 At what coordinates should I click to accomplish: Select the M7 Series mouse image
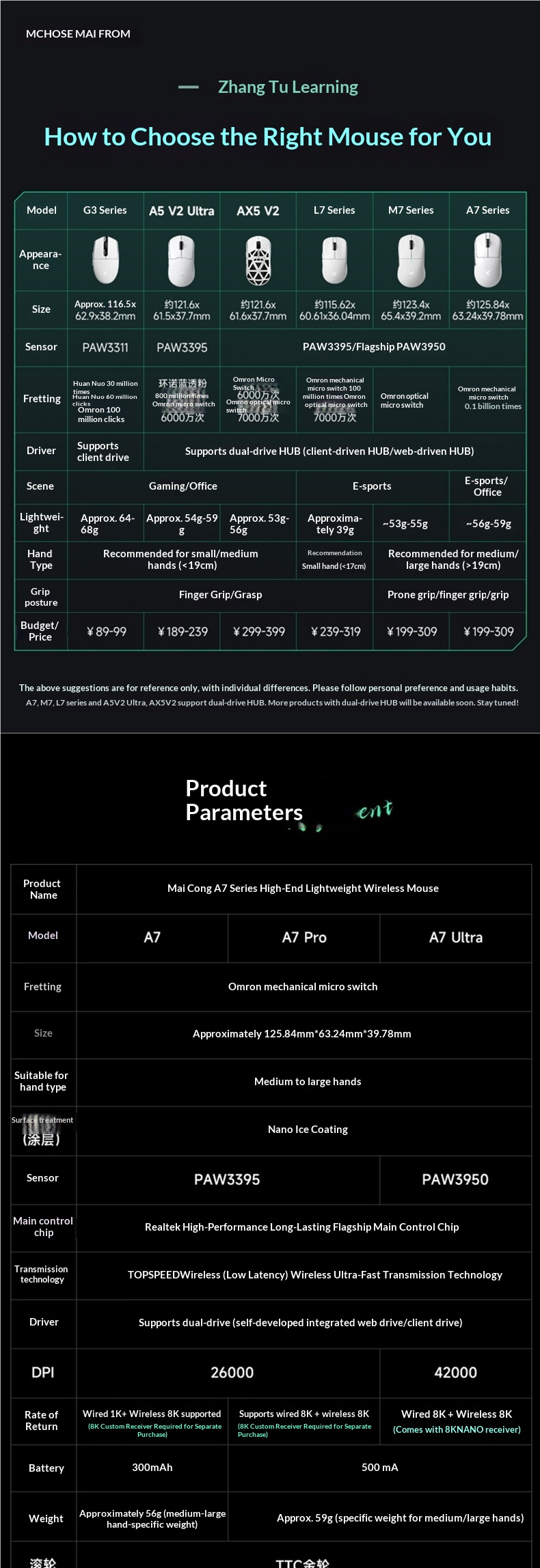tap(411, 260)
